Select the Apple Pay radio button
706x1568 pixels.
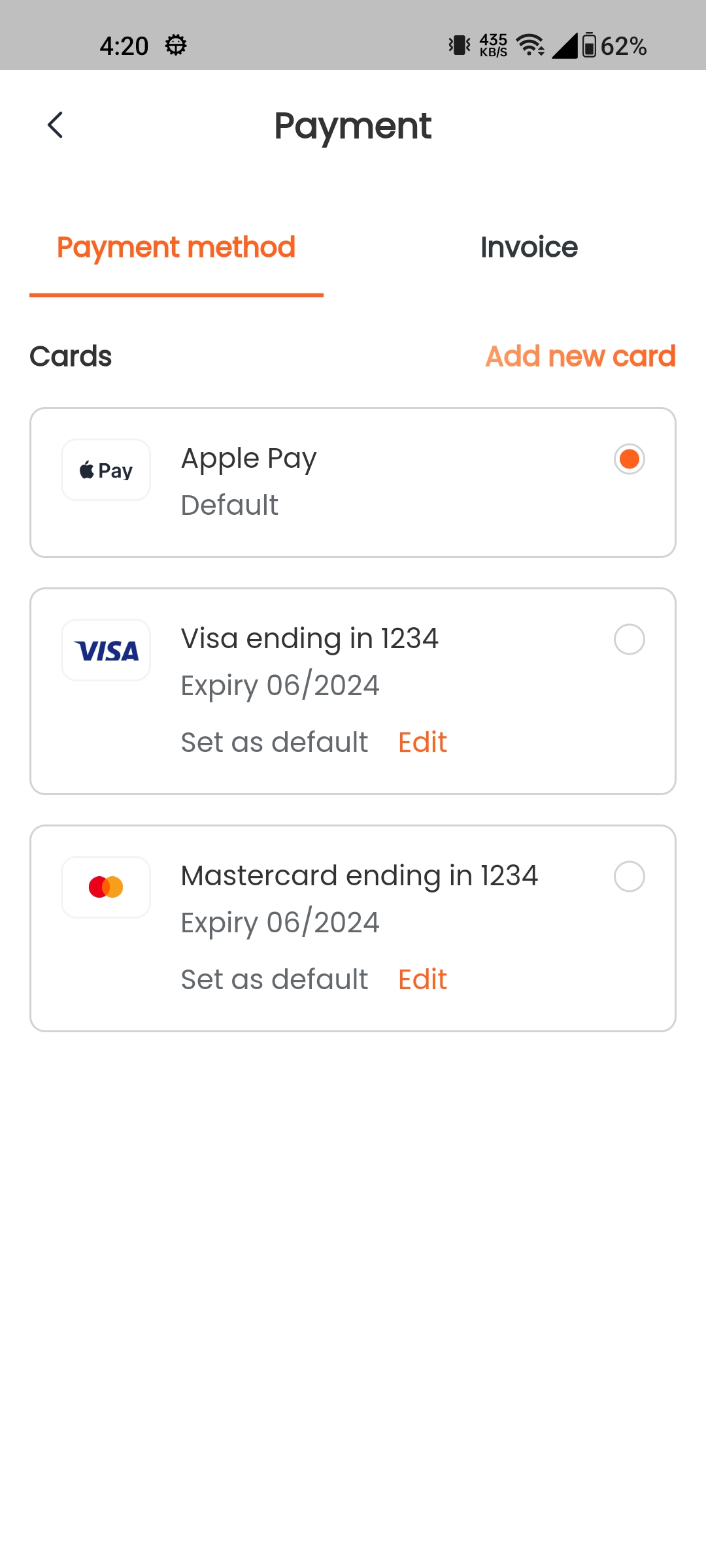[629, 459]
